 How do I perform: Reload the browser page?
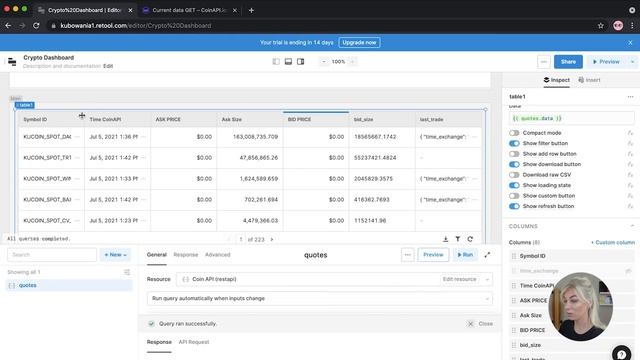pos(36,26)
